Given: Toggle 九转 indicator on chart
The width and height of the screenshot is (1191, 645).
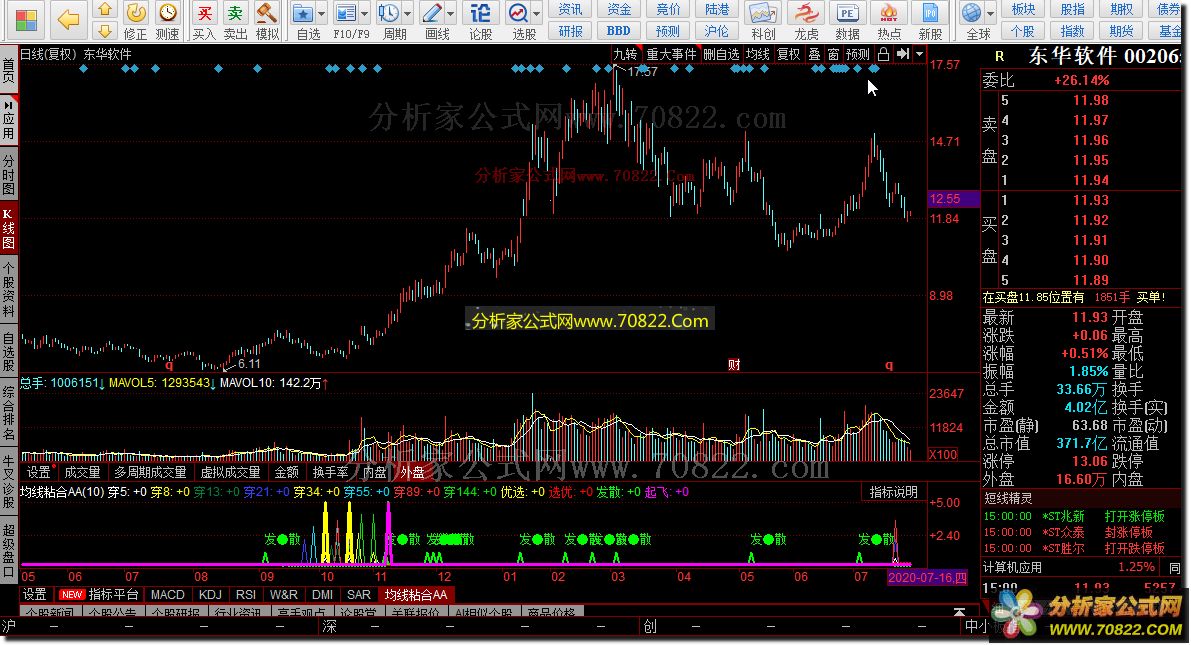Looking at the screenshot, I should tap(626, 54).
